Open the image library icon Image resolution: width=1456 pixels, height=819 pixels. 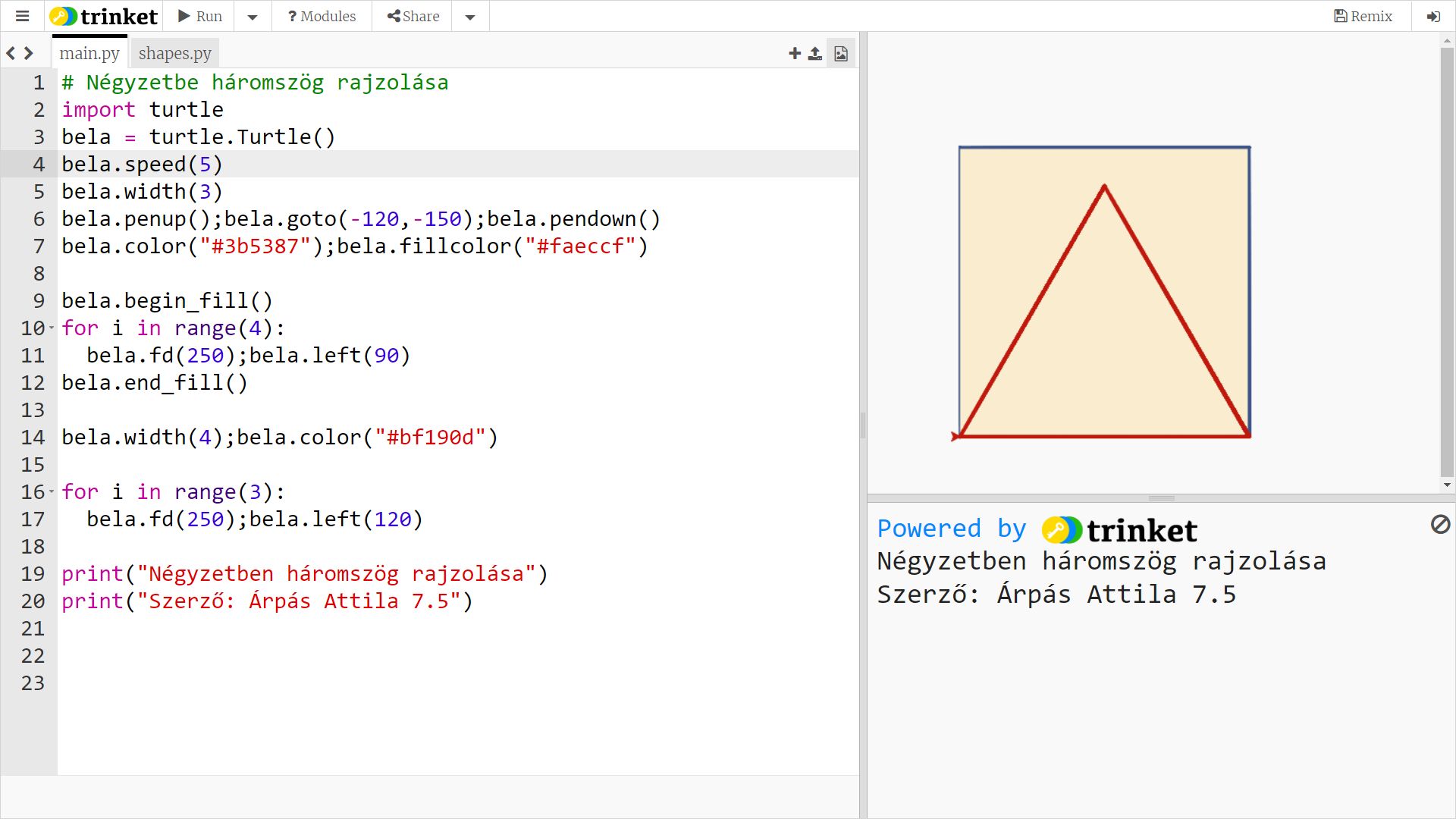point(841,53)
